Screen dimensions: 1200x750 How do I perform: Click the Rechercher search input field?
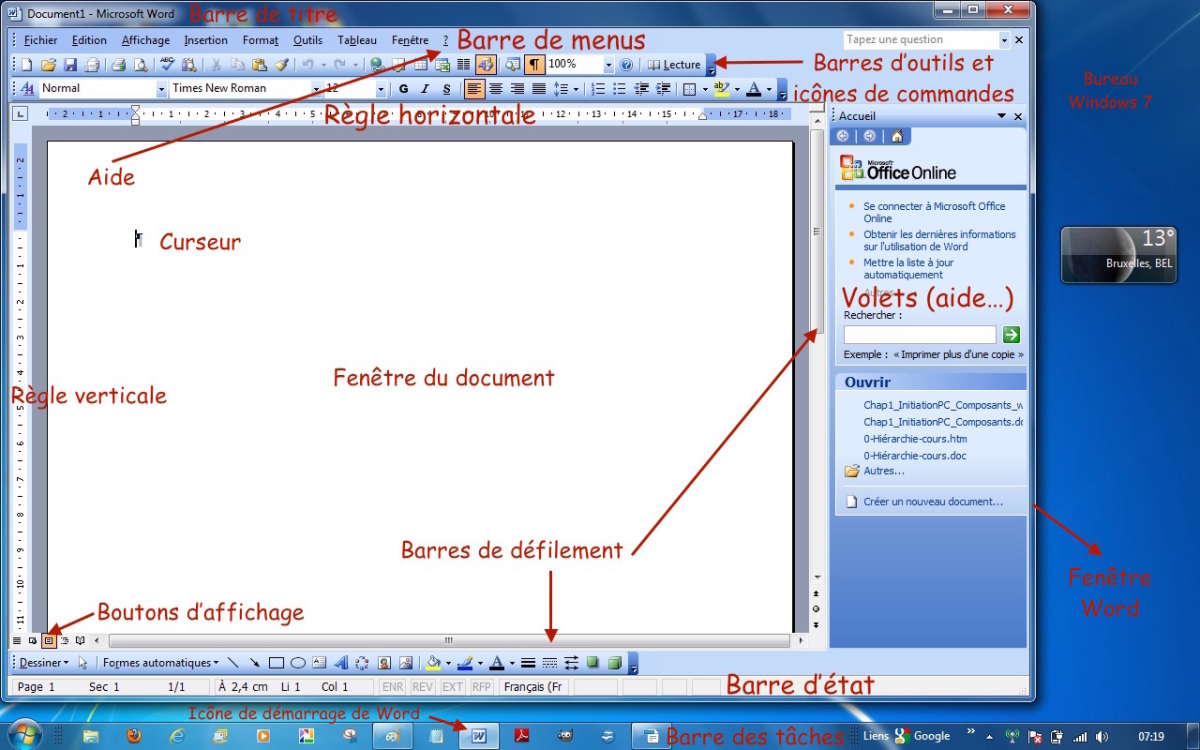pyautogui.click(x=920, y=335)
